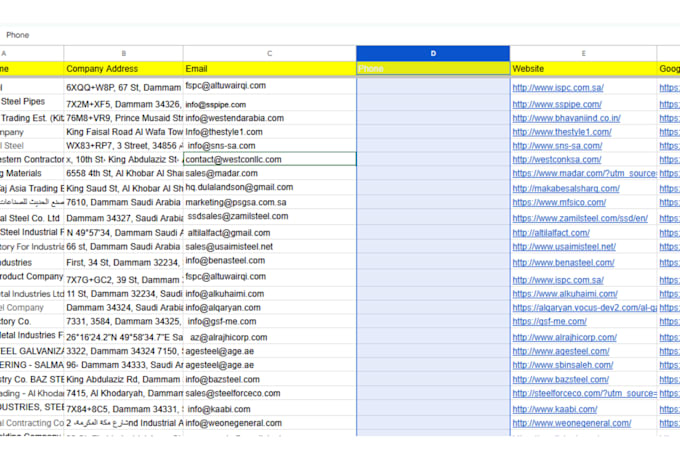Open the www.madar.com website link

click(584, 173)
